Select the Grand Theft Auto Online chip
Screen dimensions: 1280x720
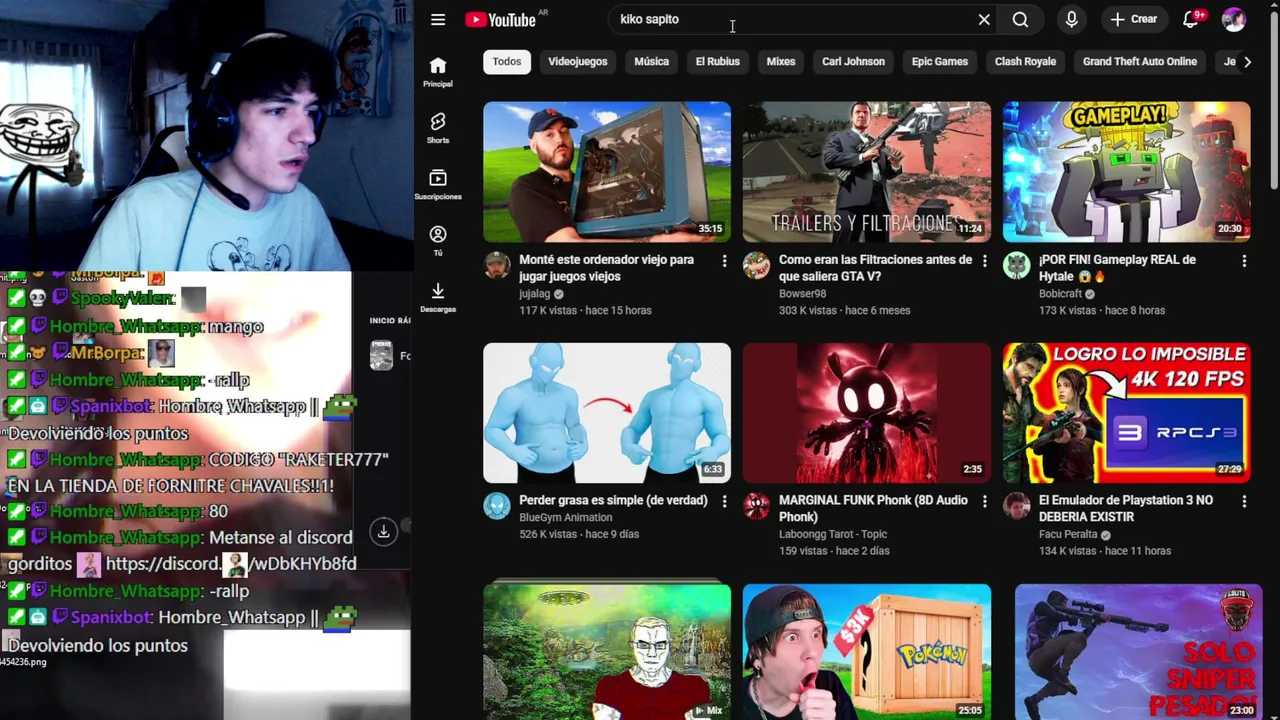pos(1140,61)
